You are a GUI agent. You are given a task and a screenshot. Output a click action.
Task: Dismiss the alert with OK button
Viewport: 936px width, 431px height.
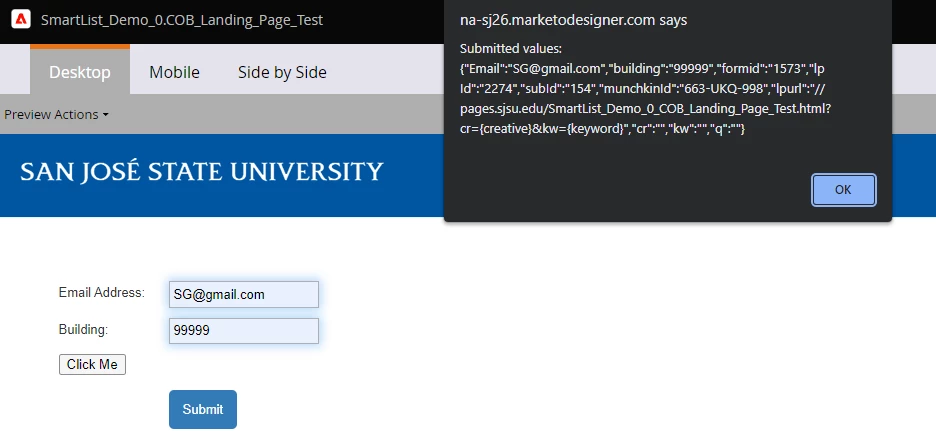[843, 190]
